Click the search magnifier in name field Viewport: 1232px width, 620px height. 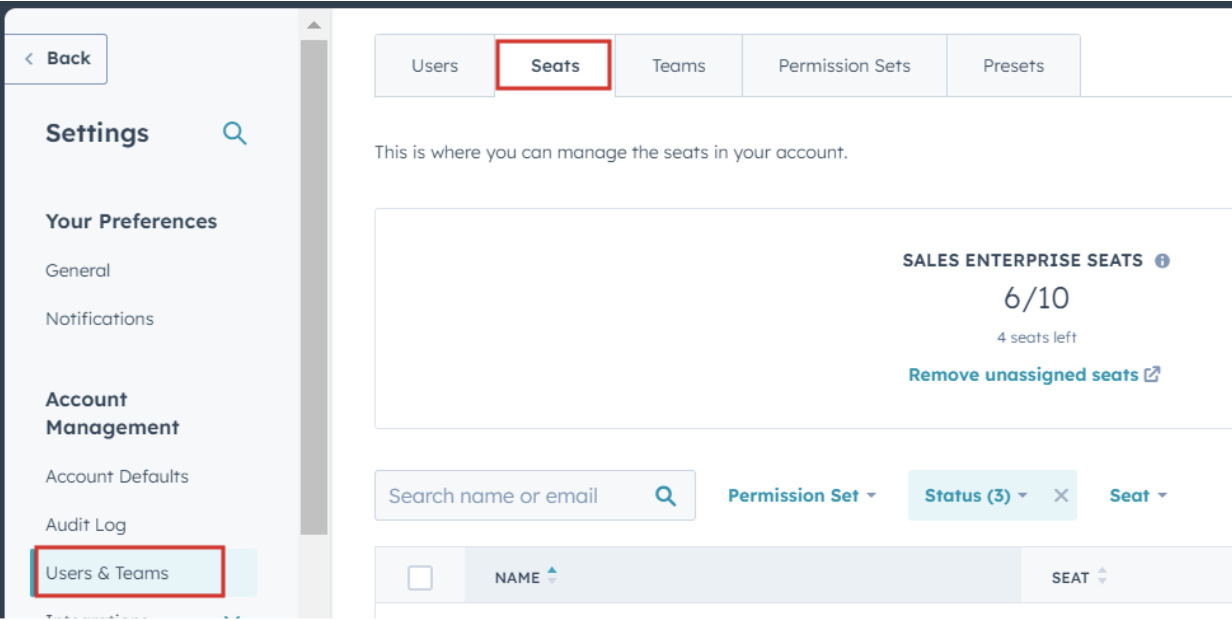coord(665,496)
